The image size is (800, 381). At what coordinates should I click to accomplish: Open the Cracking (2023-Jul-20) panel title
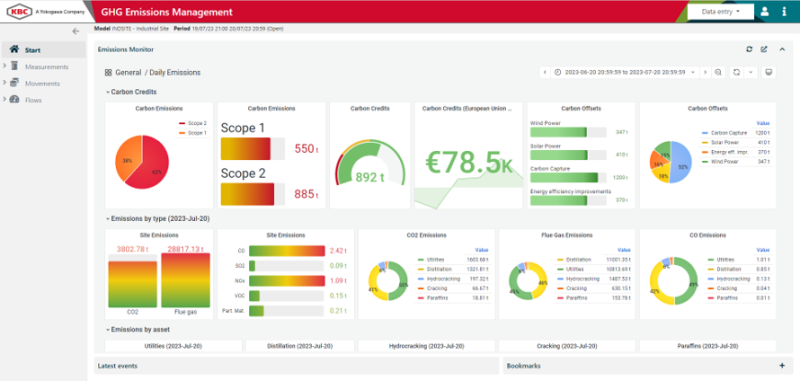(x=567, y=346)
